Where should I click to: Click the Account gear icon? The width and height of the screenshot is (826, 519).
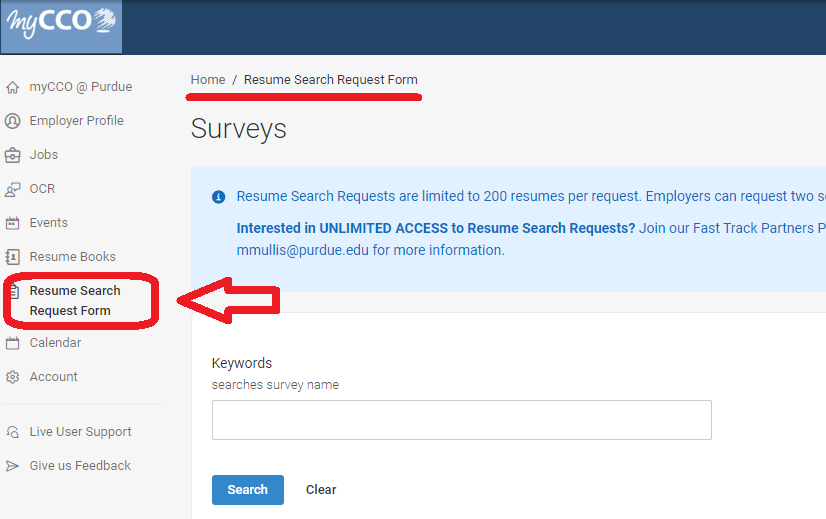[x=13, y=377]
